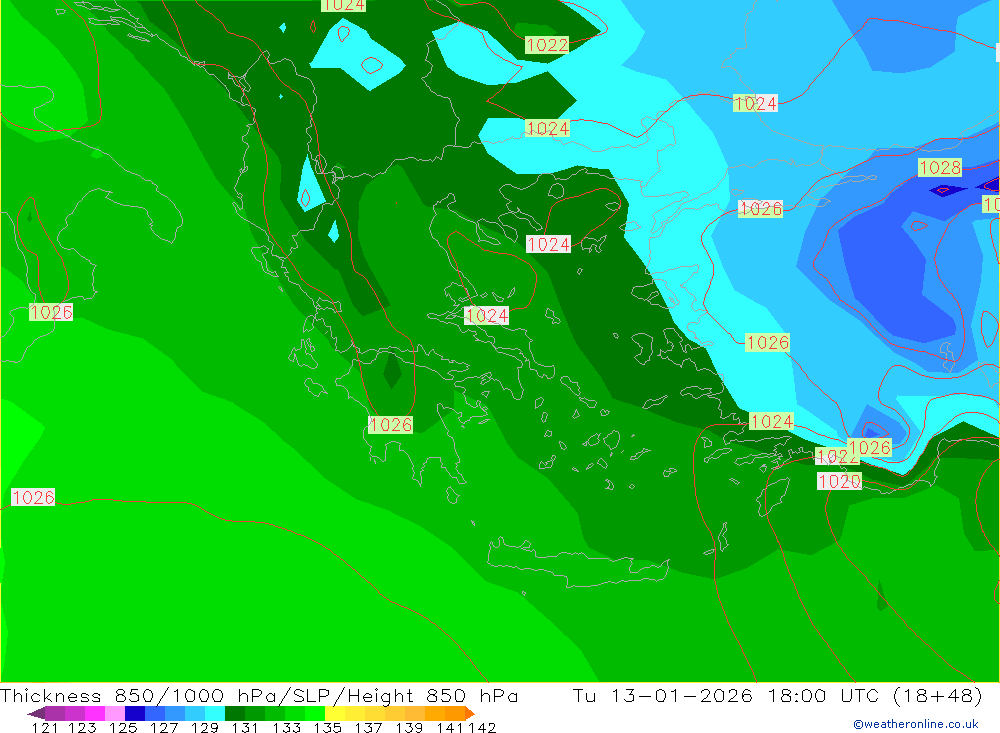Click legend value 135
The width and height of the screenshot is (1000, 733).
[x=327, y=727]
